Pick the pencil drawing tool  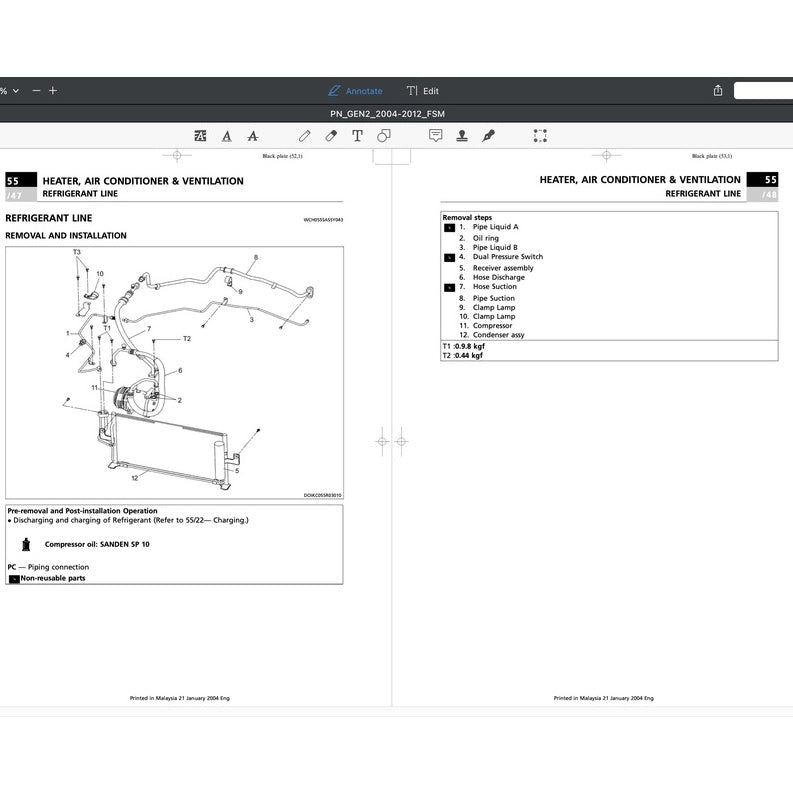(305, 136)
